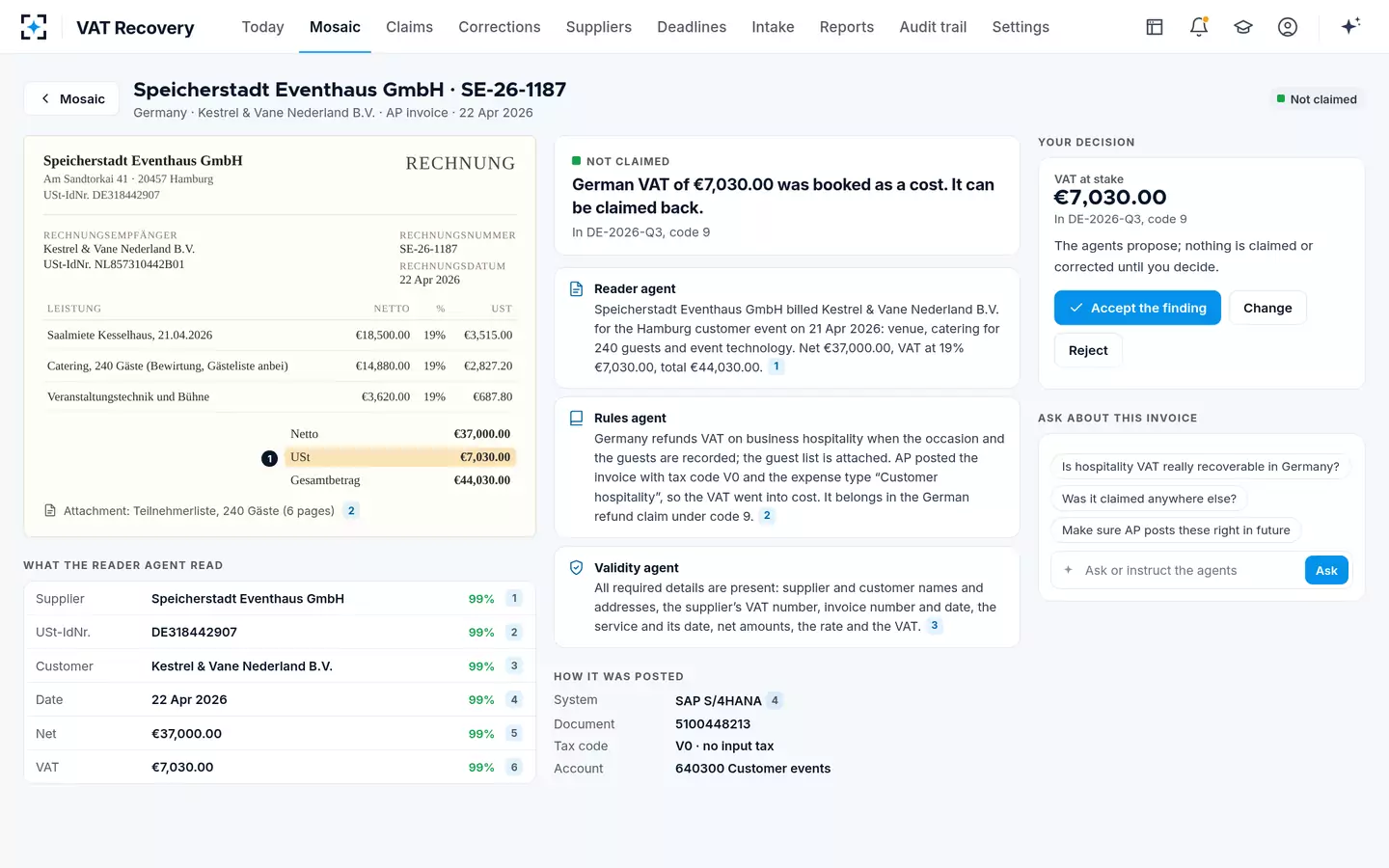Open the graduation cap learning icon
The height and width of the screenshot is (868, 1389).
click(1243, 27)
